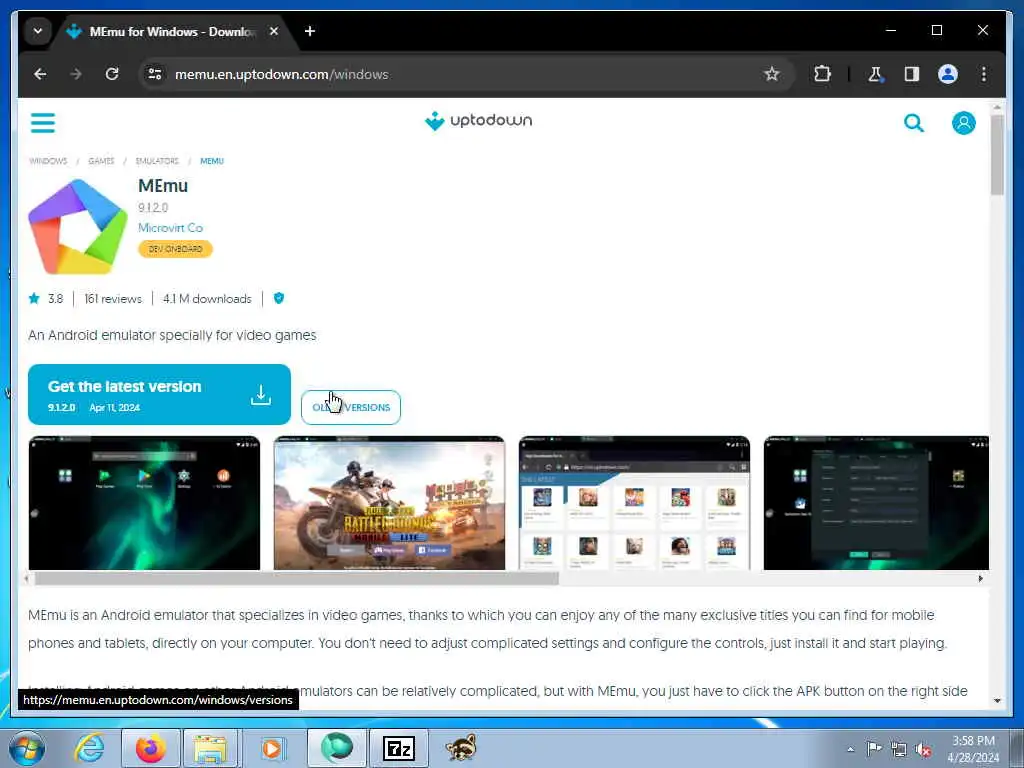Viewport: 1024px width, 768px height.
Task: Click the screenshots horizontal scrollbar thumb
Action: point(296,579)
